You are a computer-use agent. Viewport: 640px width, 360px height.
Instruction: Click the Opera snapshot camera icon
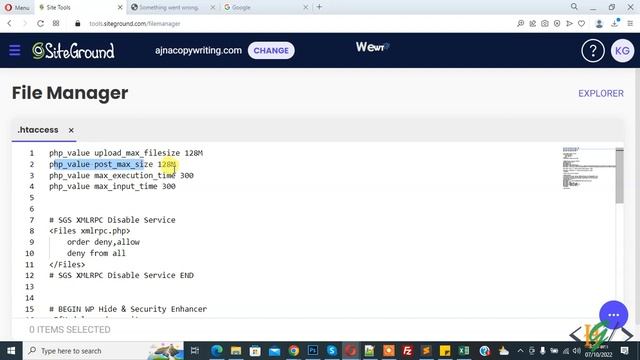tap(545, 24)
